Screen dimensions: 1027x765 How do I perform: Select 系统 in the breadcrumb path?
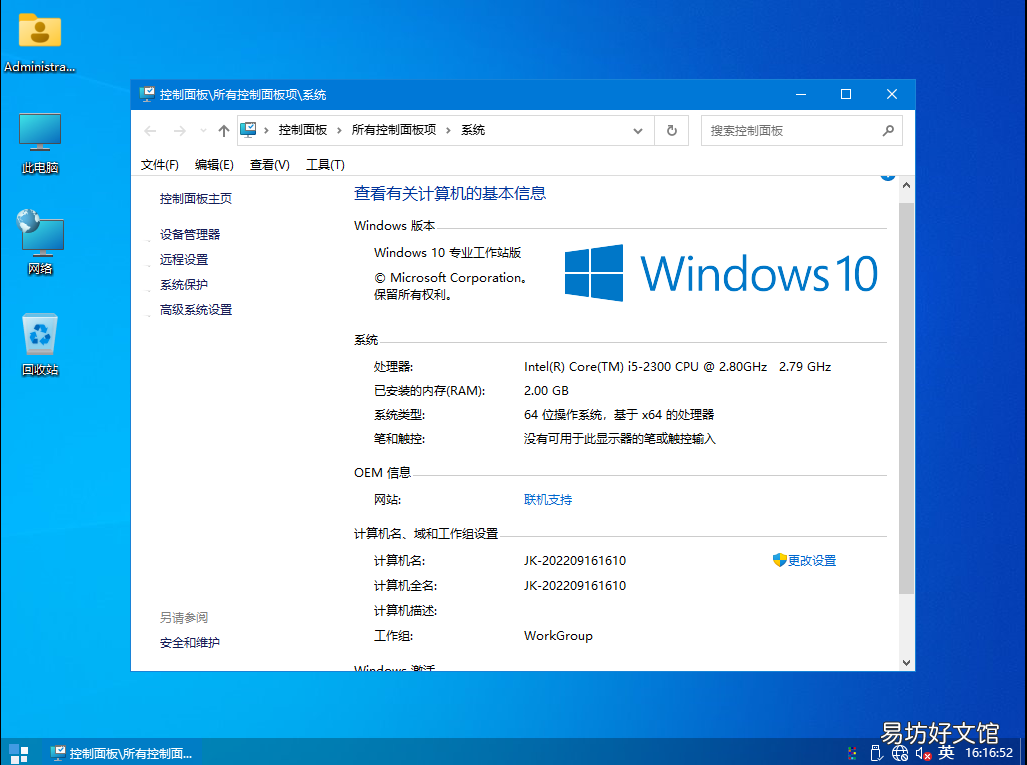[473, 130]
